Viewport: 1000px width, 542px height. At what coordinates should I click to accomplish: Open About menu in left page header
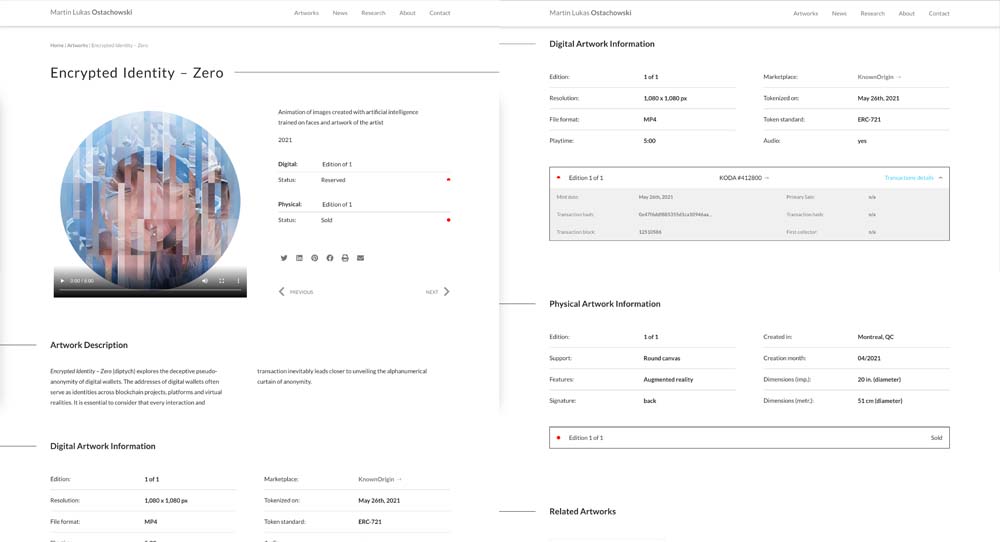407,13
